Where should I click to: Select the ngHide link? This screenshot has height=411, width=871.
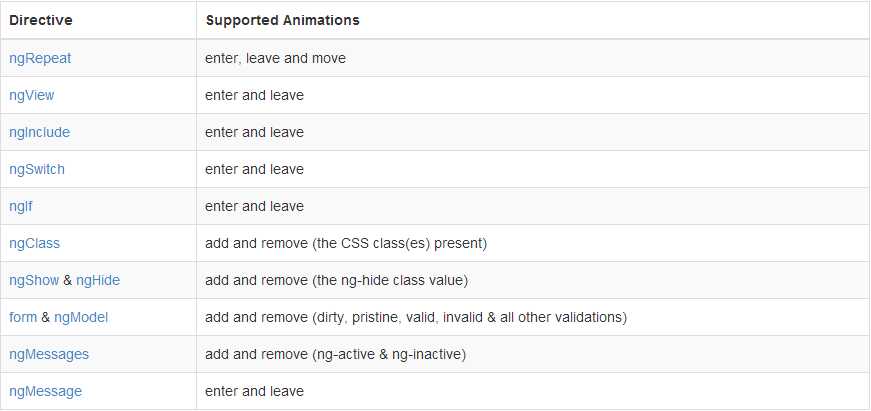(x=98, y=280)
